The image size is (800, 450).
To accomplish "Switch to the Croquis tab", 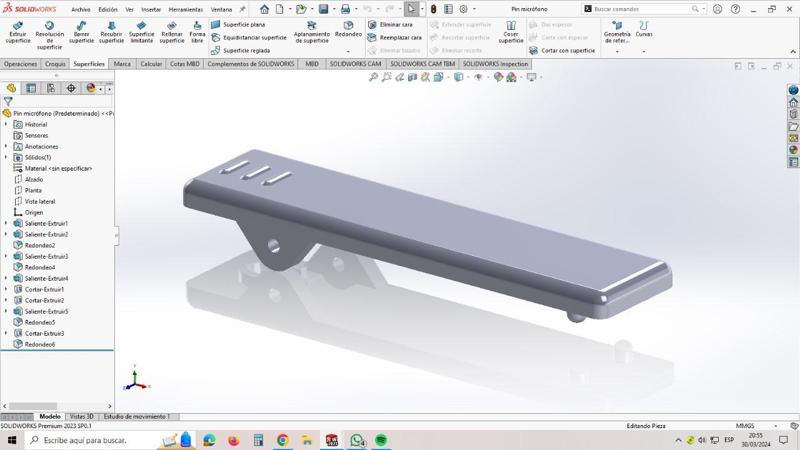I will tap(55, 64).
